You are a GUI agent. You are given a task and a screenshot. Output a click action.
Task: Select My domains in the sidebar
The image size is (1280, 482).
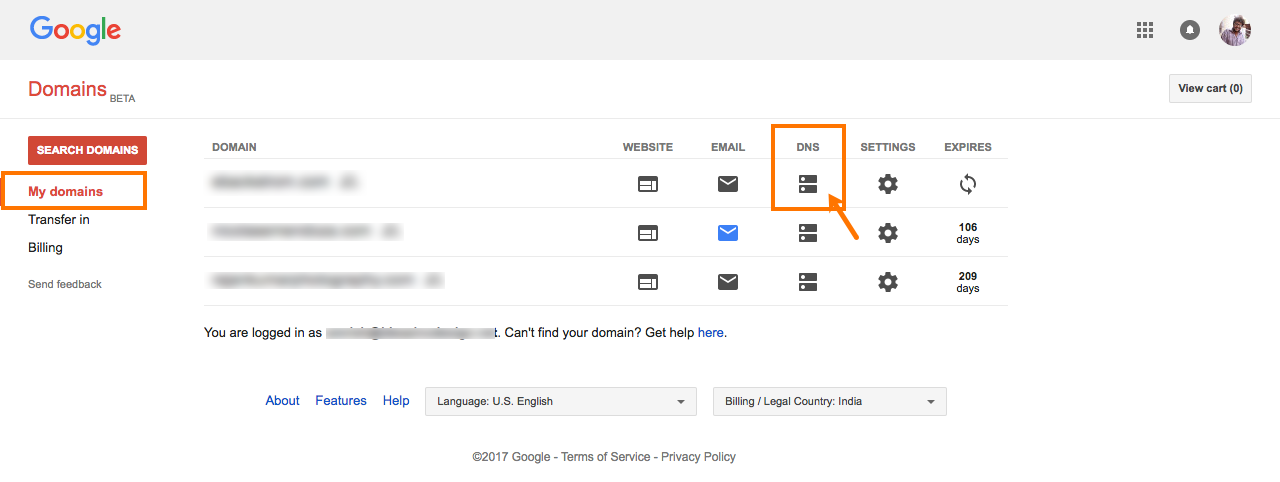(65, 191)
